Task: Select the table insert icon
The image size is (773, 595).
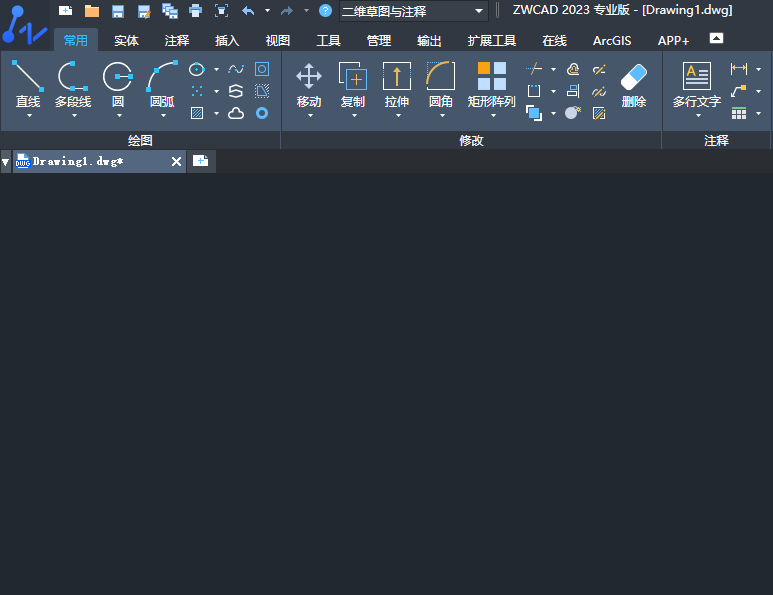Action: click(738, 113)
